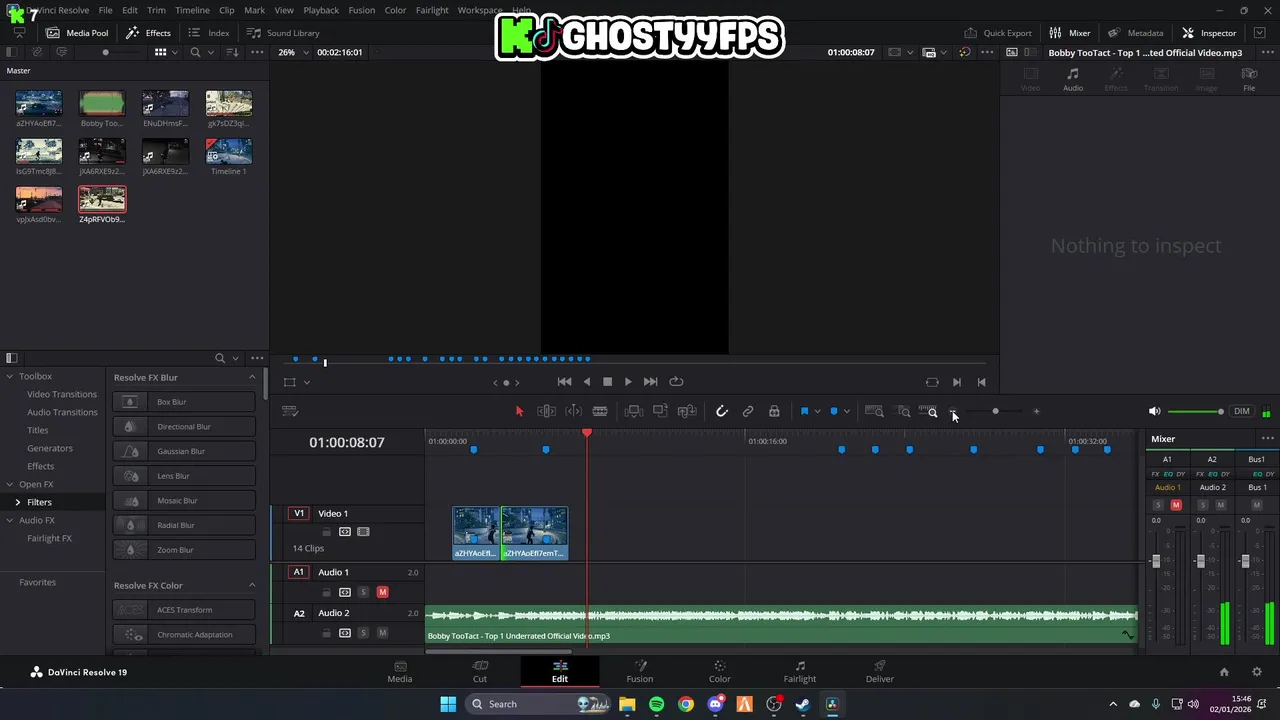
Task: Switch to the Fairlight page
Action: coord(800,672)
